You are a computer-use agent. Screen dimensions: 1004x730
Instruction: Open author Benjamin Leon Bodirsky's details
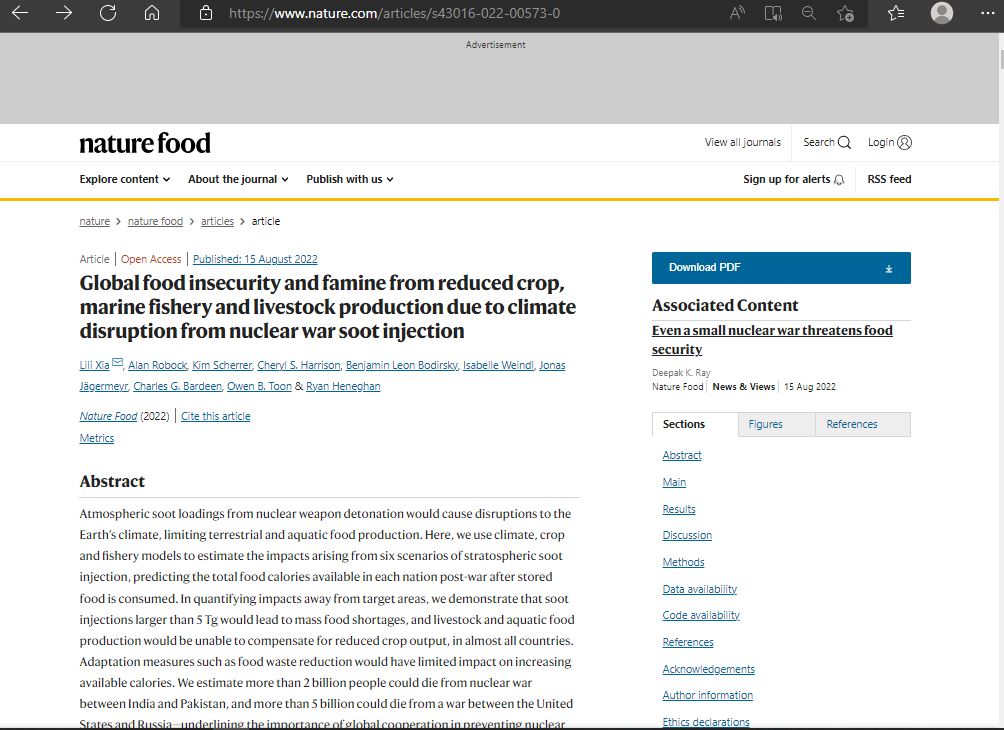tap(402, 365)
